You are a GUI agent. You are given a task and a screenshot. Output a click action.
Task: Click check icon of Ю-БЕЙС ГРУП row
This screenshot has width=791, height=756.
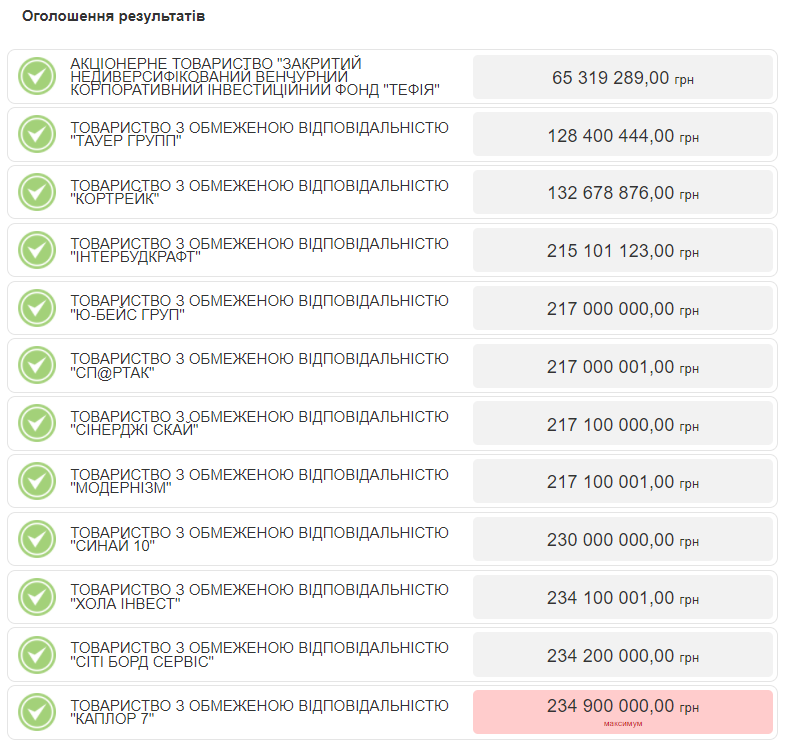point(37,308)
